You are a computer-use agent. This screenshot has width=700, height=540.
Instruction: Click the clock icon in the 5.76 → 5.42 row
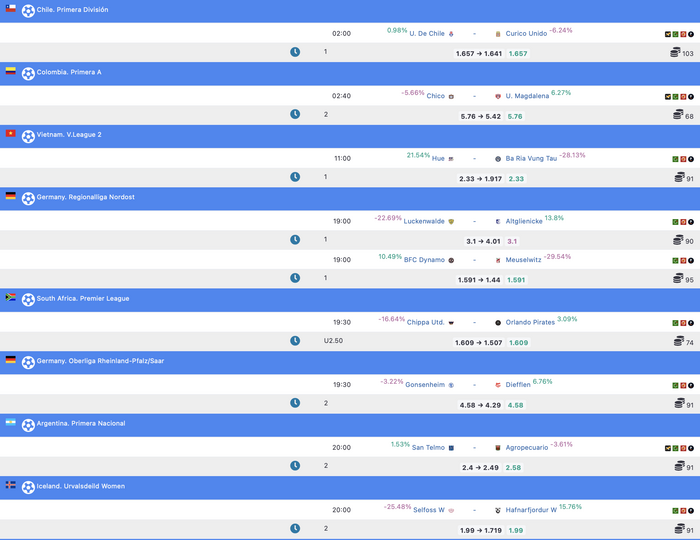coord(295,114)
